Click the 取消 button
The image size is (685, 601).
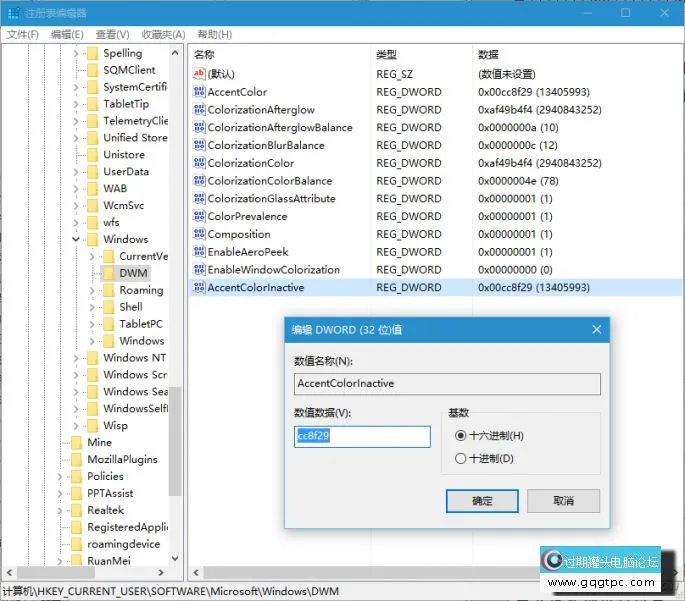tap(563, 501)
